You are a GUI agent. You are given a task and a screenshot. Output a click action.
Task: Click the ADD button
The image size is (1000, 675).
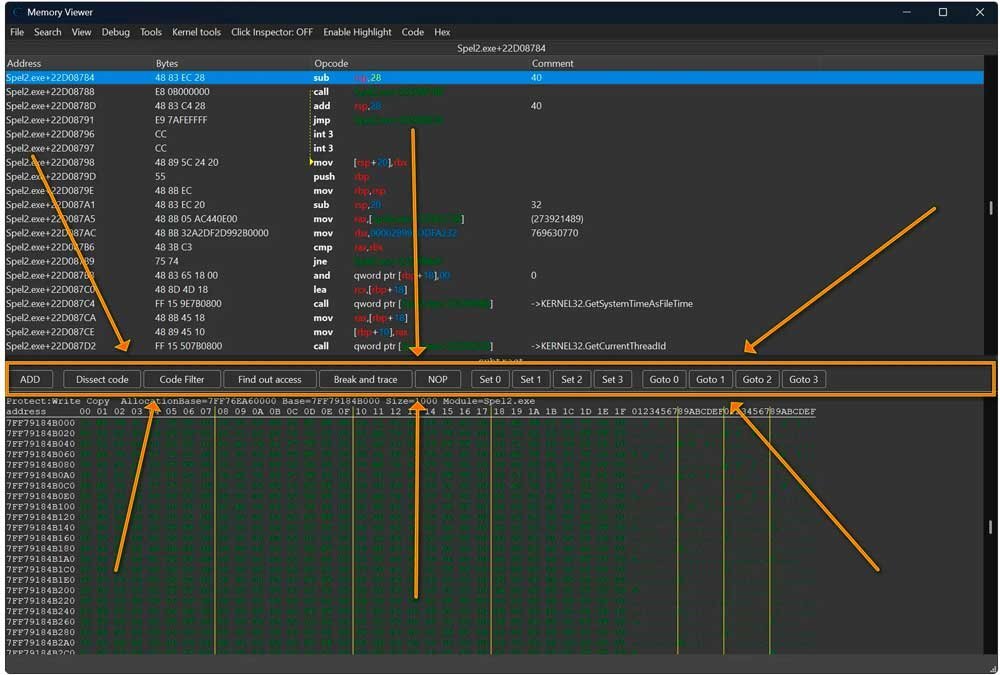tap(30, 379)
